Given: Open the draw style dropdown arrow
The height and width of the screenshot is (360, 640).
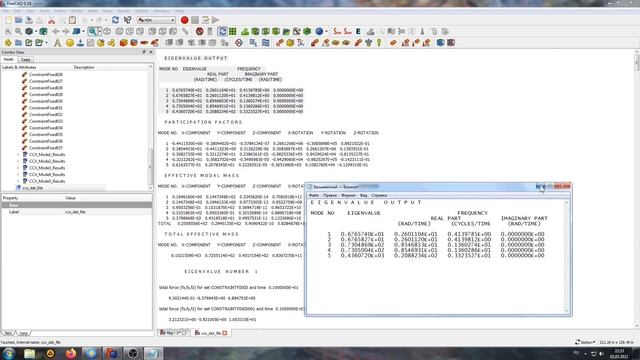Looking at the screenshot, I should tap(36, 31).
